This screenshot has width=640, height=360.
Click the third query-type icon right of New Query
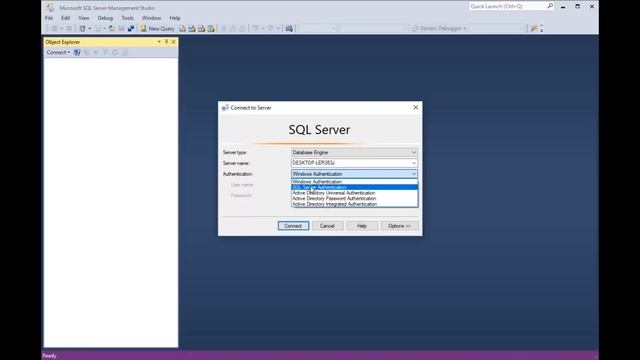click(x=201, y=29)
